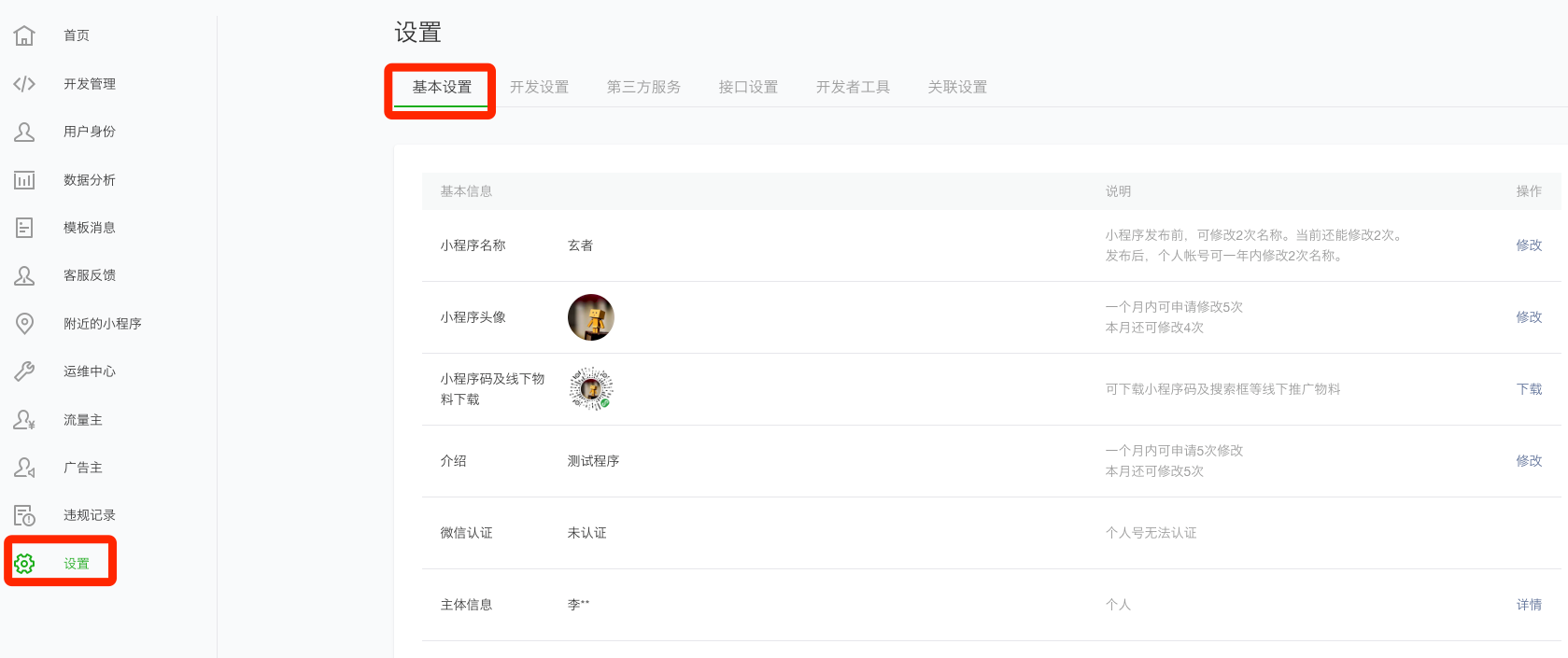This screenshot has height=658, width=1568.
Task: Open the 数据分析 chart icon
Action: click(x=24, y=180)
